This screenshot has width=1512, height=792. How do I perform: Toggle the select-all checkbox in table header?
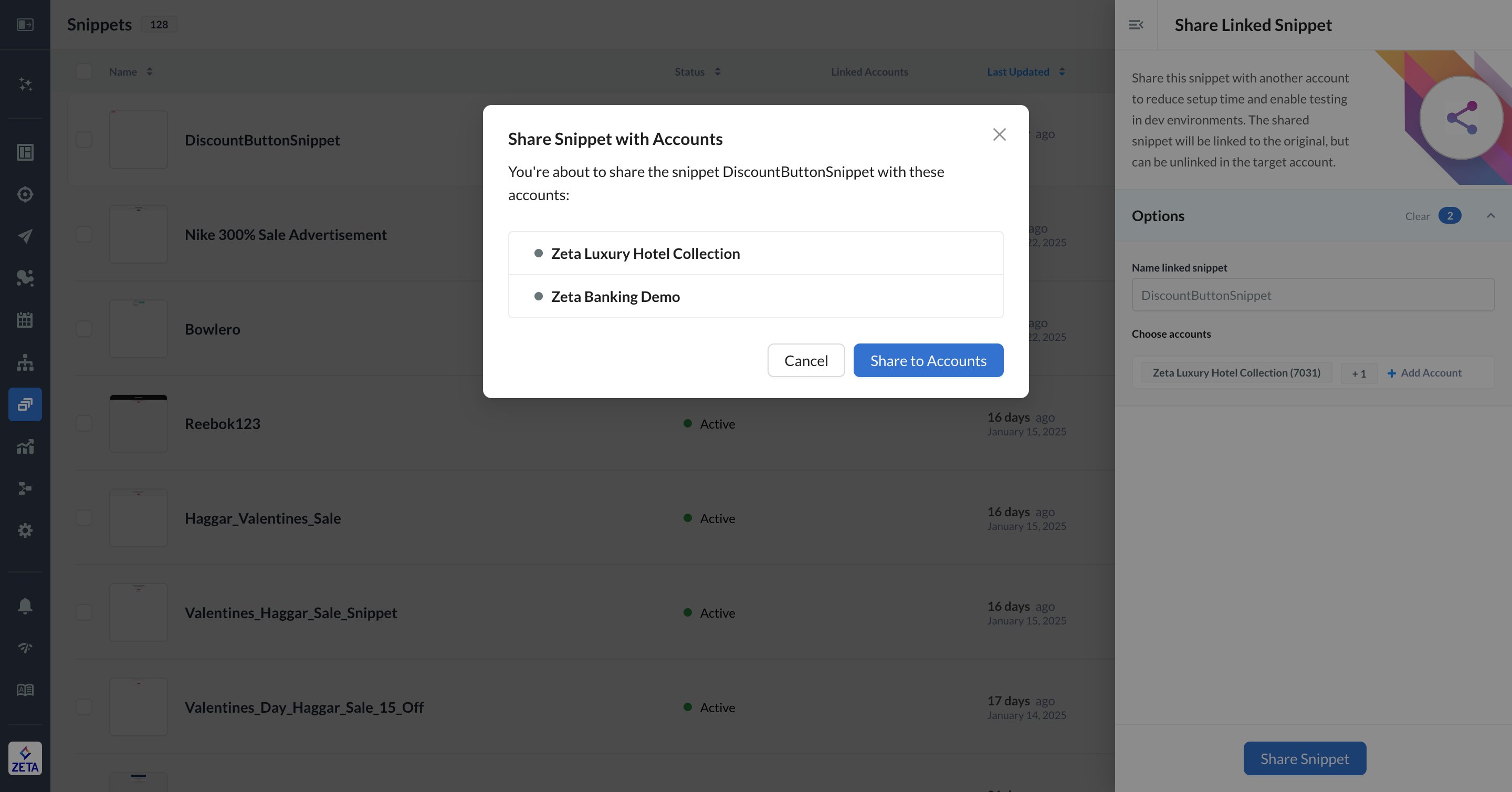click(84, 71)
